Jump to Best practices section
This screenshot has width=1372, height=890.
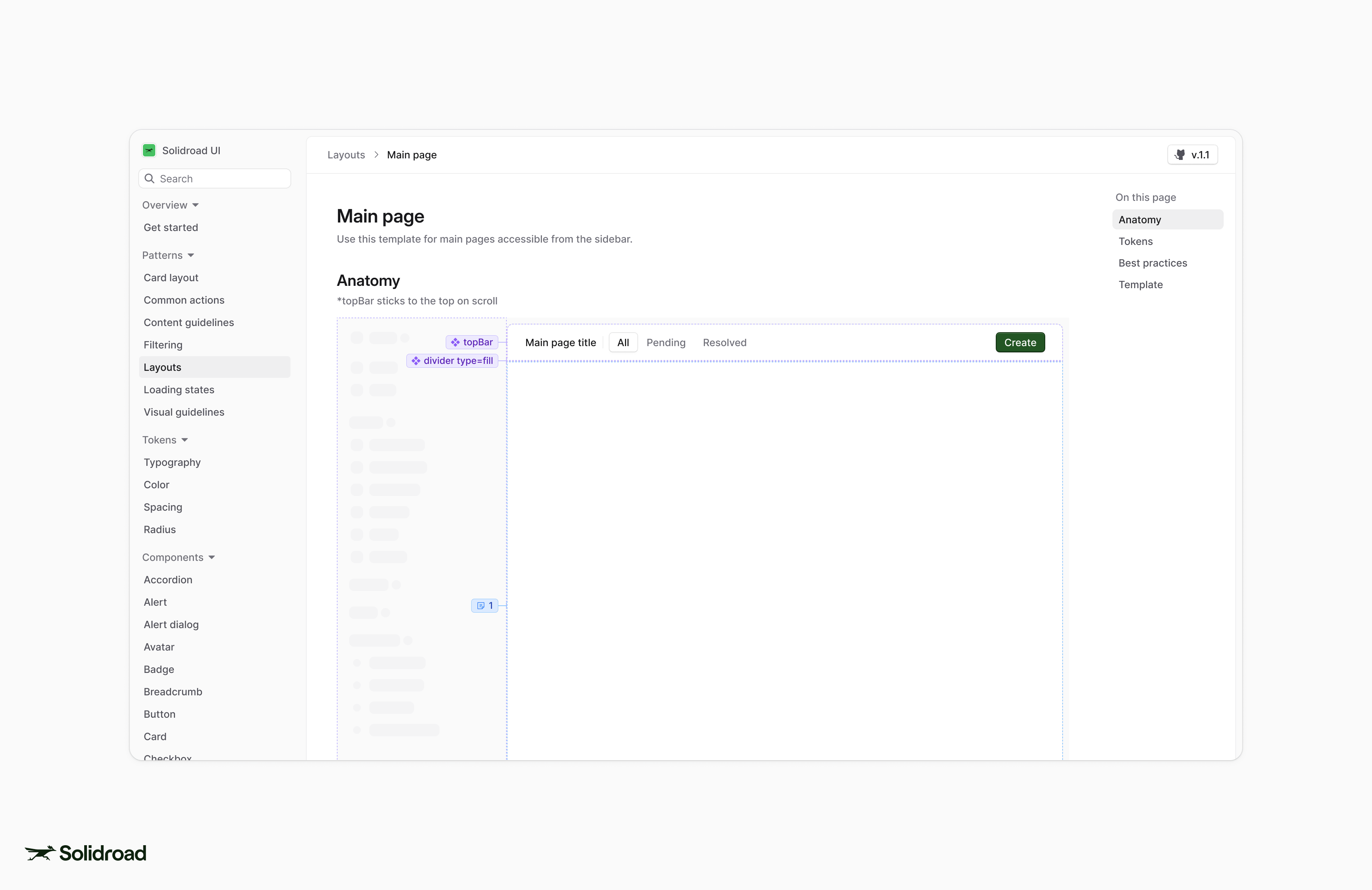coord(1152,263)
